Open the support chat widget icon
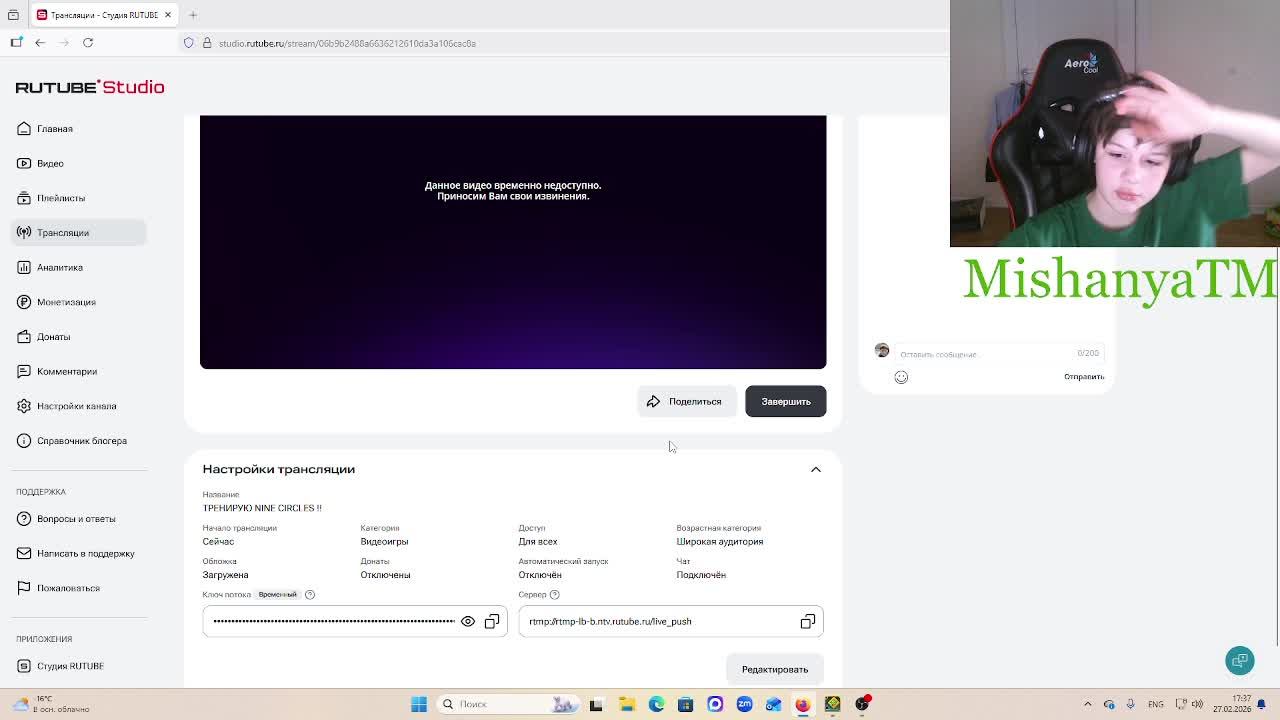 [x=1240, y=660]
